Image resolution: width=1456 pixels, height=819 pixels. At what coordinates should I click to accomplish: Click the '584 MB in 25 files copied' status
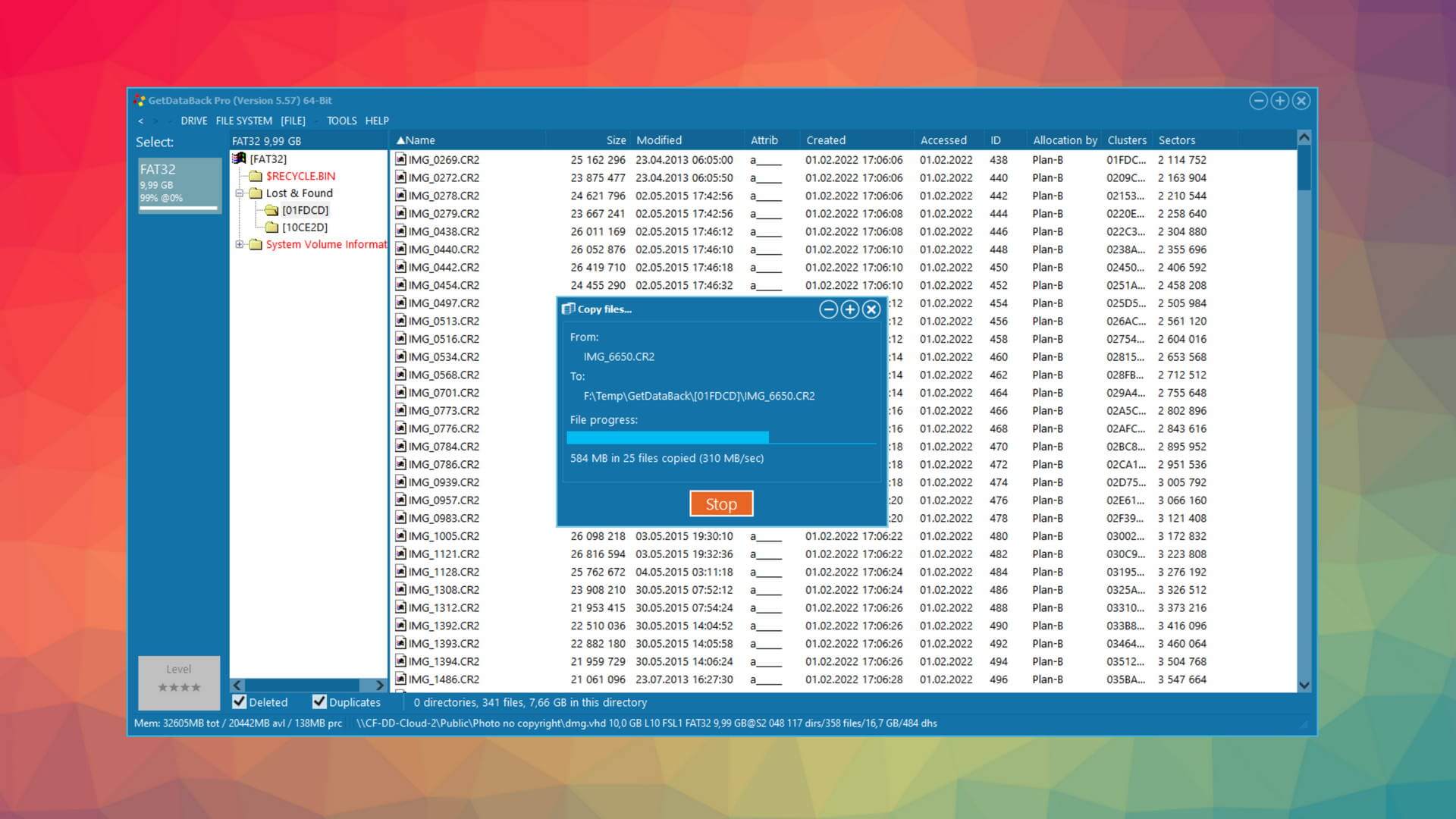click(x=667, y=458)
